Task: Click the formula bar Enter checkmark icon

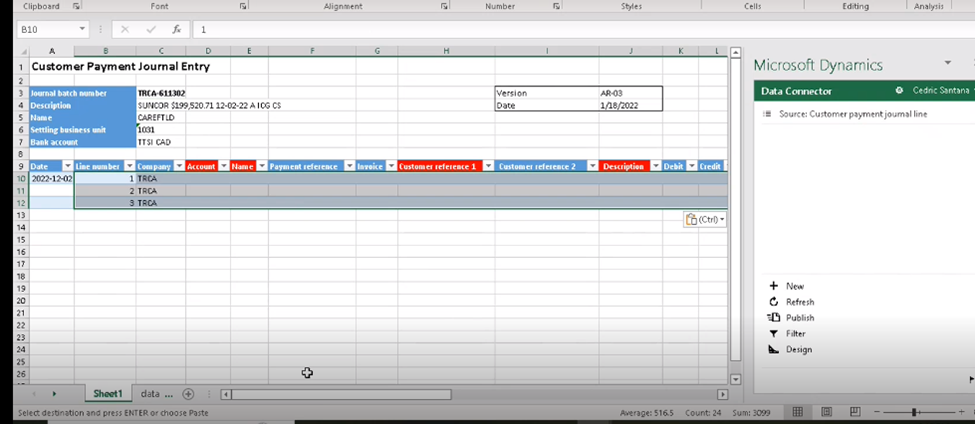Action: click(x=151, y=29)
